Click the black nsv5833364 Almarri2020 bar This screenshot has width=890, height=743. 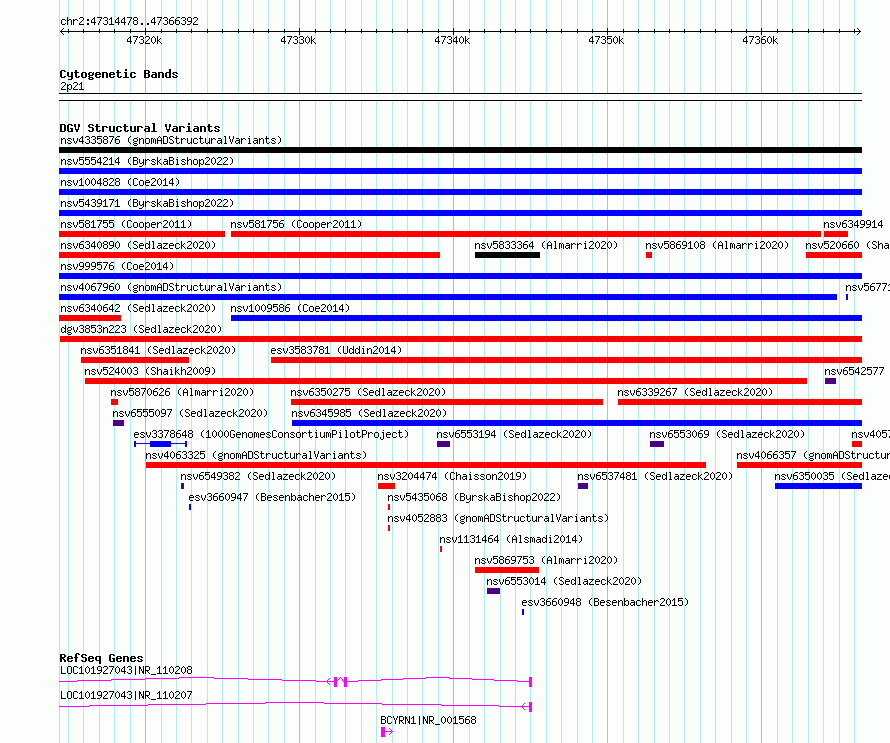click(507, 255)
